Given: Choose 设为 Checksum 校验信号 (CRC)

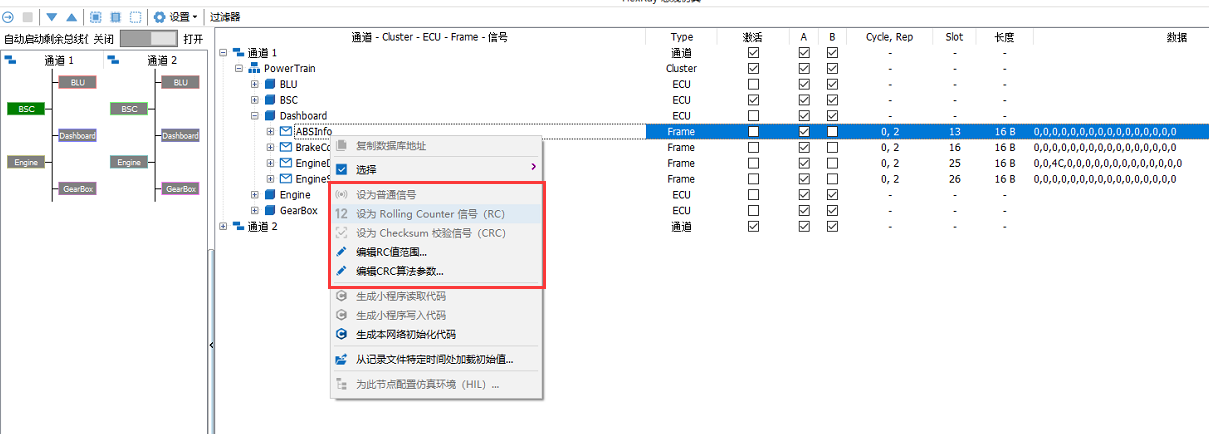Looking at the screenshot, I should pyautogui.click(x=437, y=233).
